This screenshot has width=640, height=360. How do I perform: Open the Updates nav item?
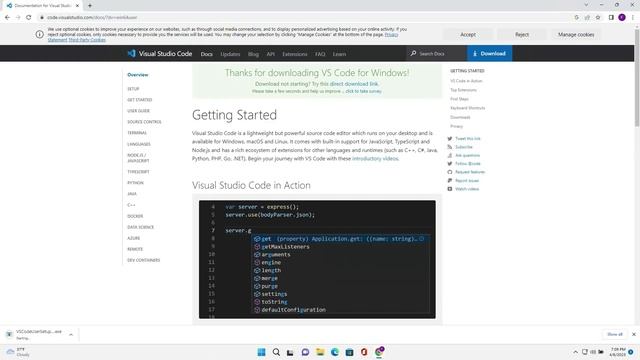tap(230, 54)
